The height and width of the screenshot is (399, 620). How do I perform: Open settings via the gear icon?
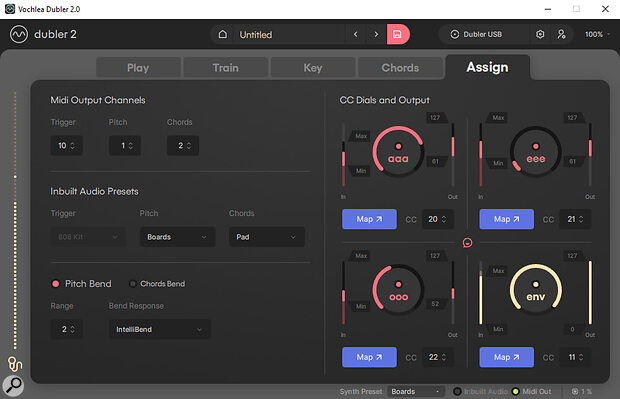click(x=540, y=34)
